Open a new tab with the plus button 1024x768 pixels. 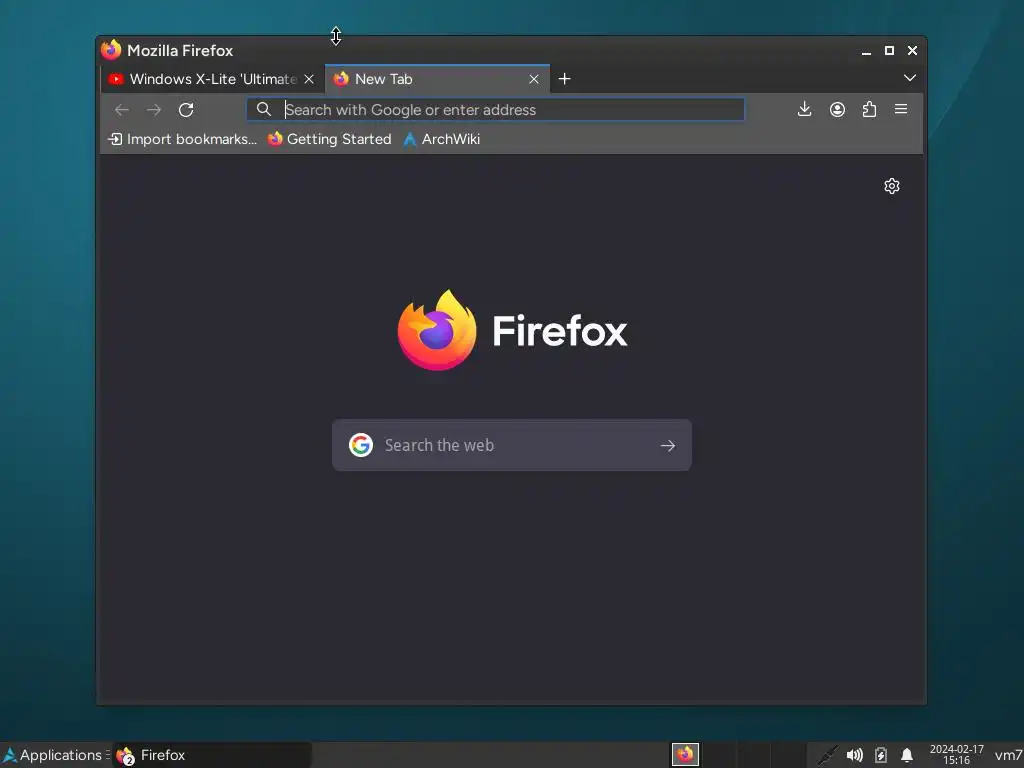click(565, 79)
